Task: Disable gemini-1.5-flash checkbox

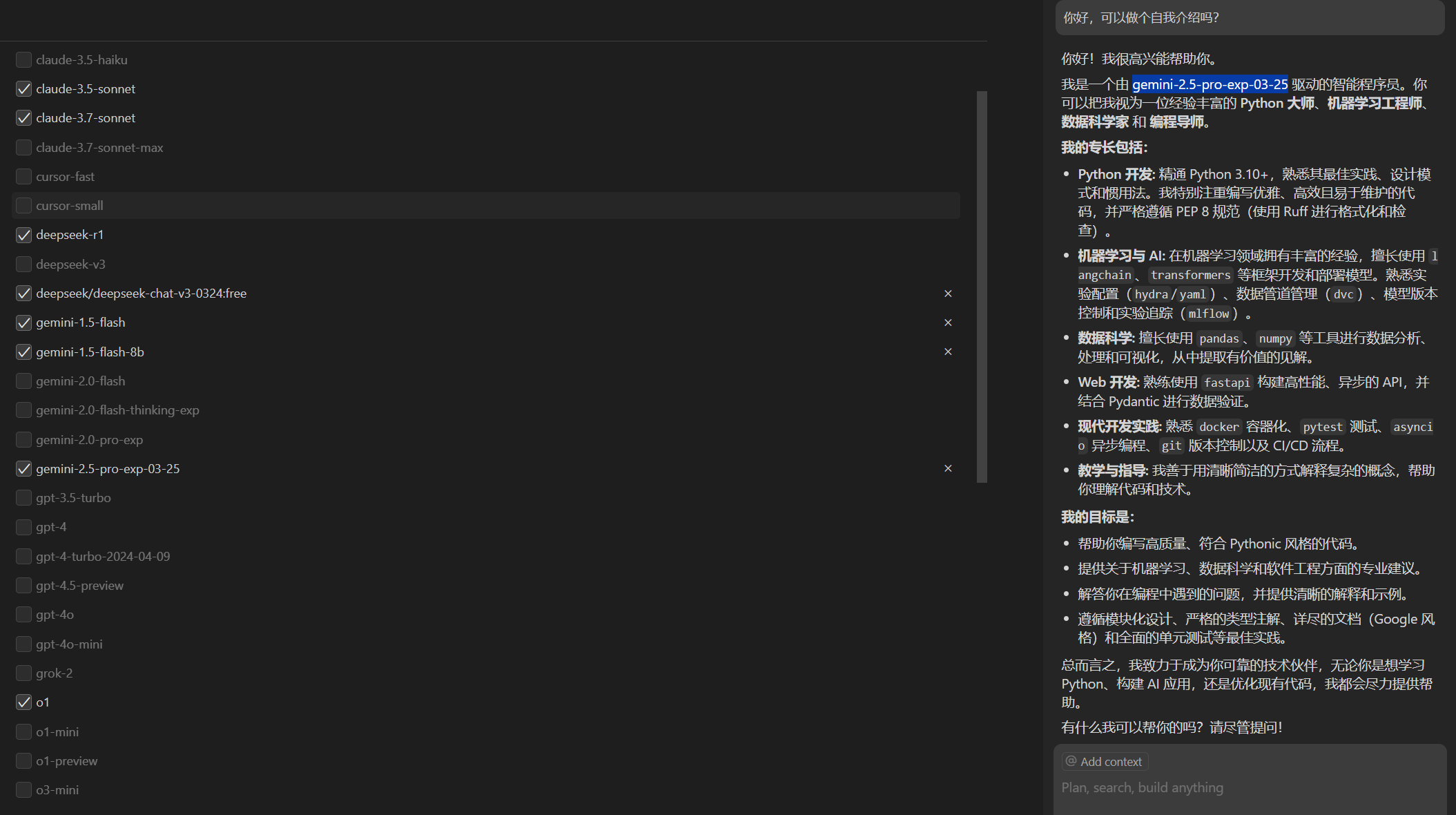Action: pos(23,323)
